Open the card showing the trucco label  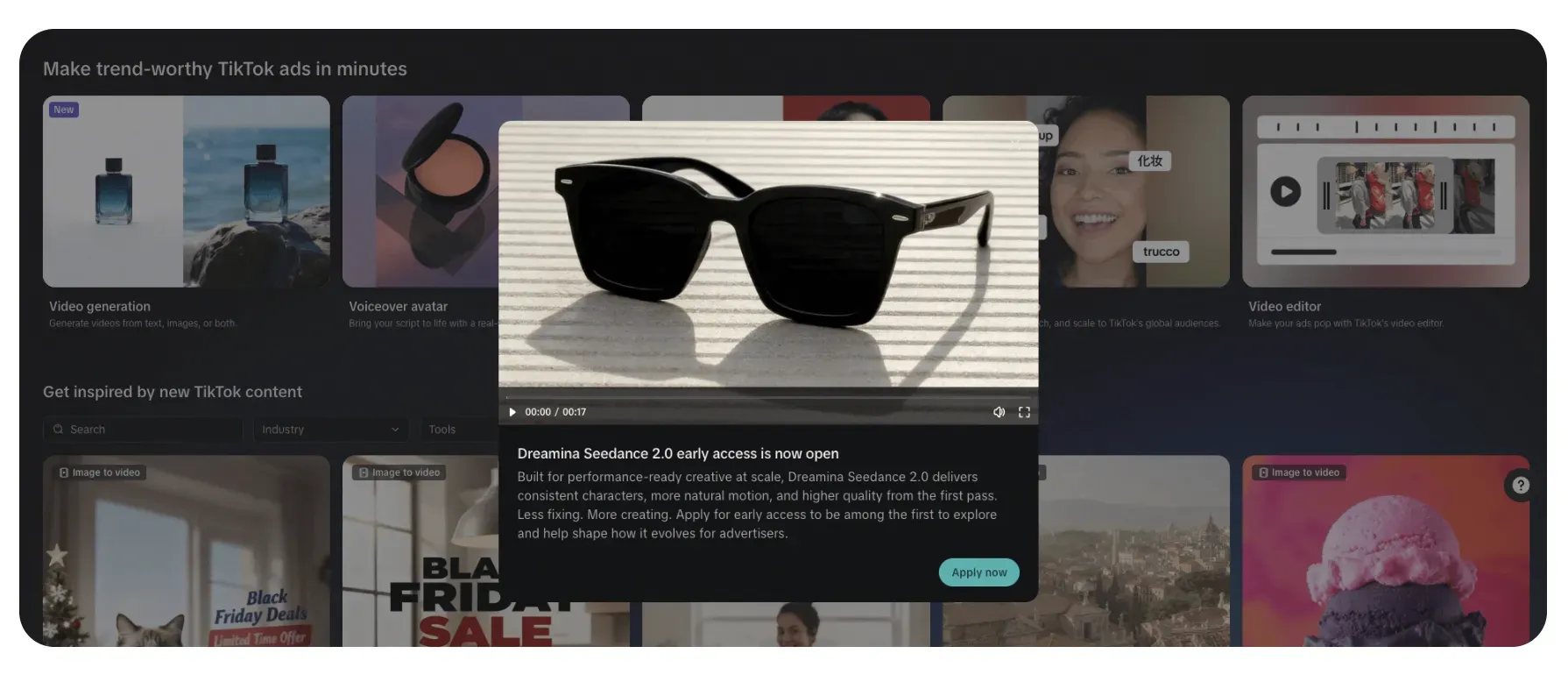1134,191
